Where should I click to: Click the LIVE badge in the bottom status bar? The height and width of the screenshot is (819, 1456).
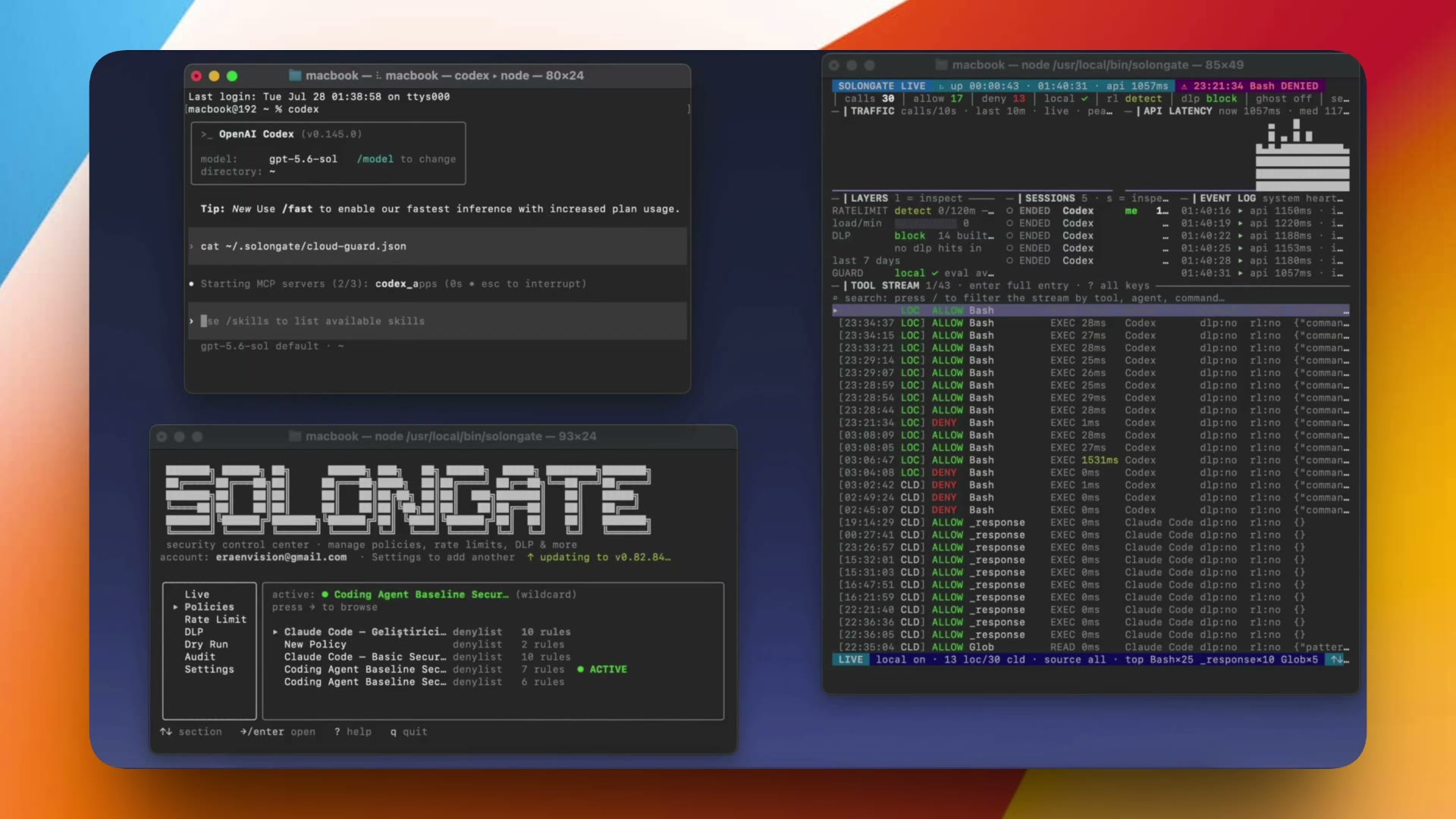[x=850, y=660]
